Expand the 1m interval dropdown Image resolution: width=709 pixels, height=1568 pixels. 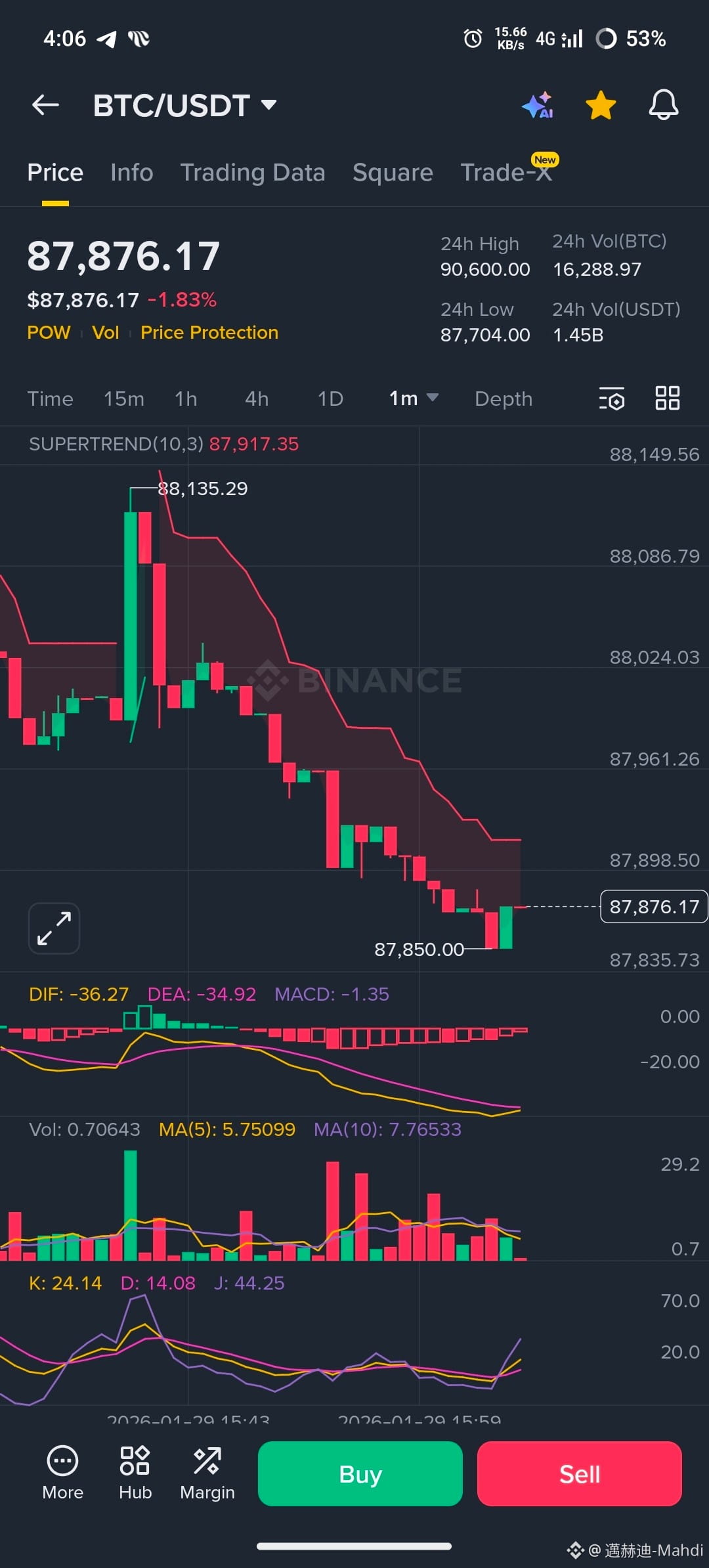pyautogui.click(x=414, y=399)
